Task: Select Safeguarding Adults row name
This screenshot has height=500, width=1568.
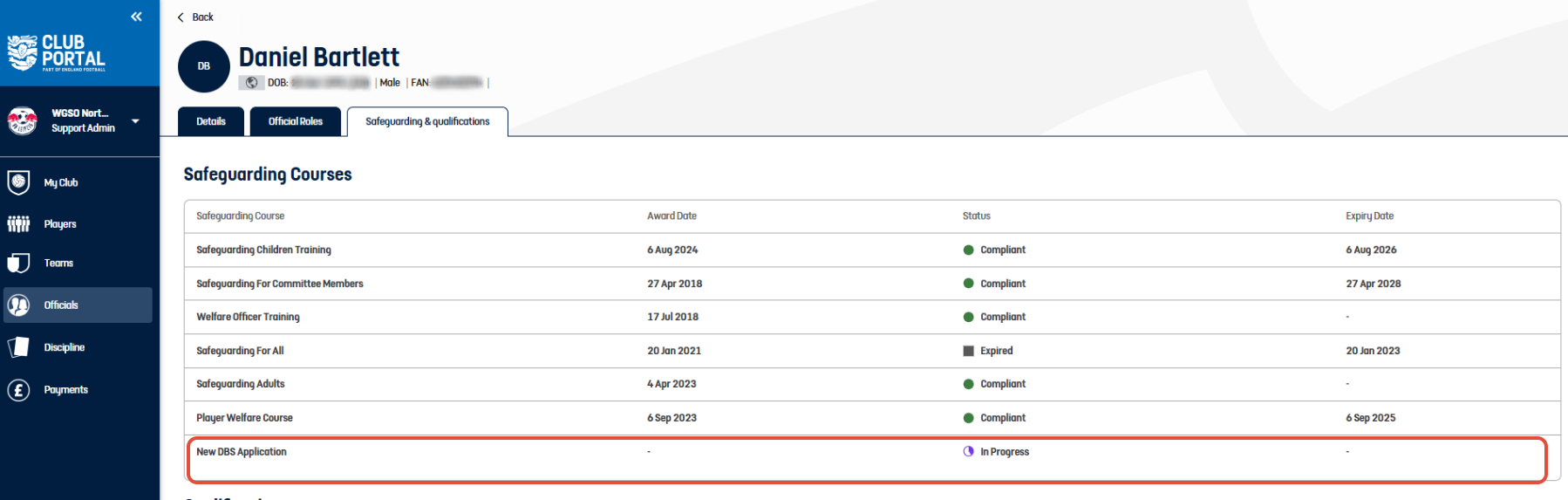Action: coord(241,384)
